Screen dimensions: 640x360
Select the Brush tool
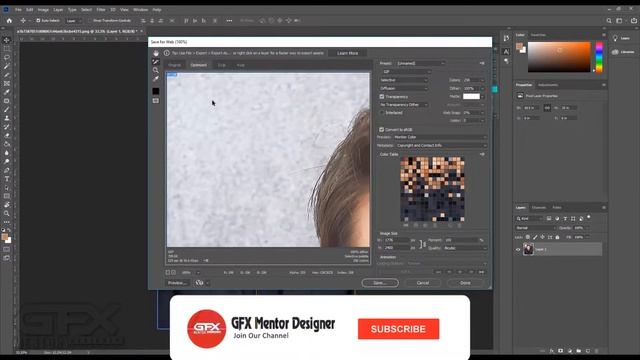(7, 109)
